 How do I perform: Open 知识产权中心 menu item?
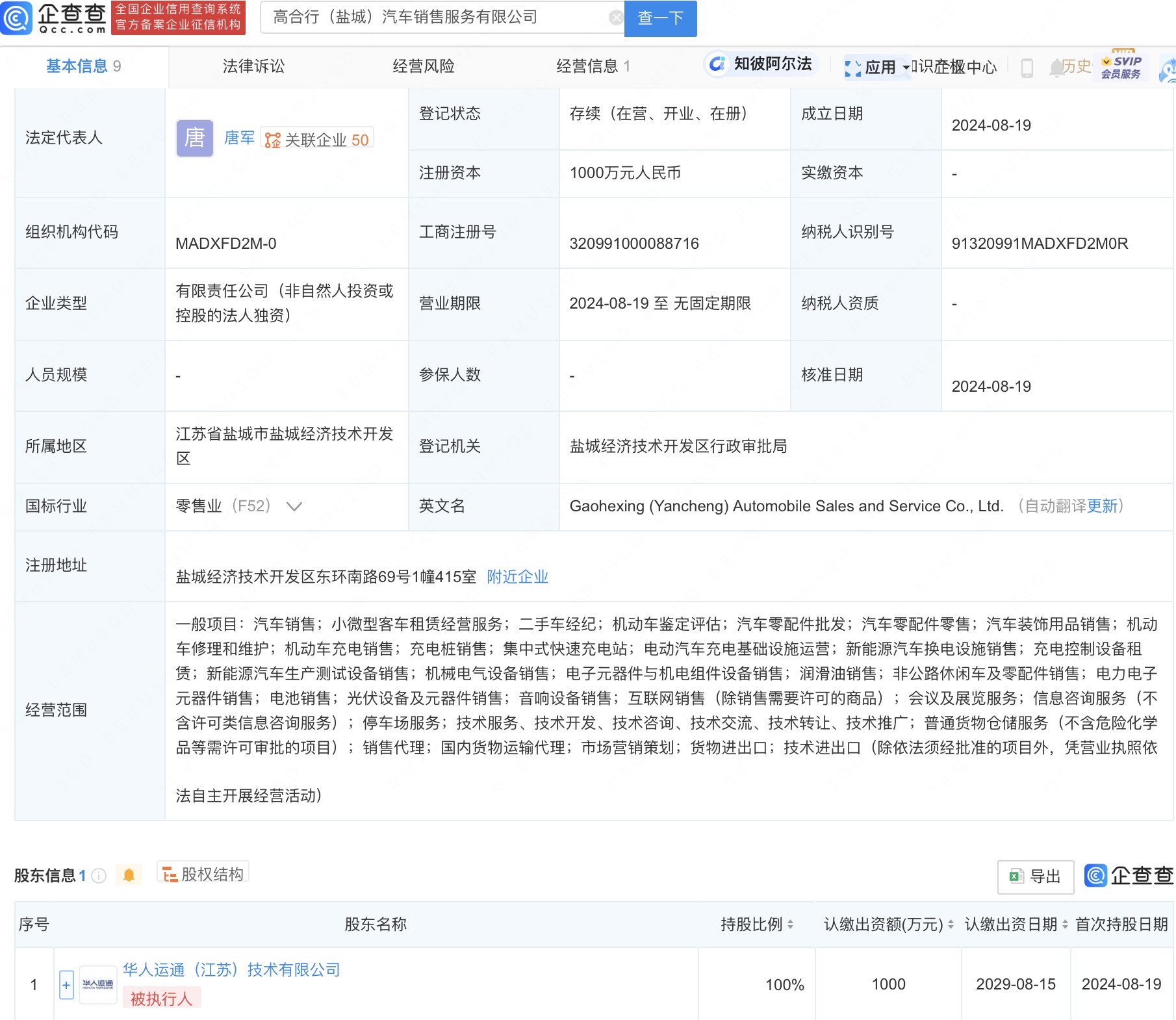pos(954,67)
